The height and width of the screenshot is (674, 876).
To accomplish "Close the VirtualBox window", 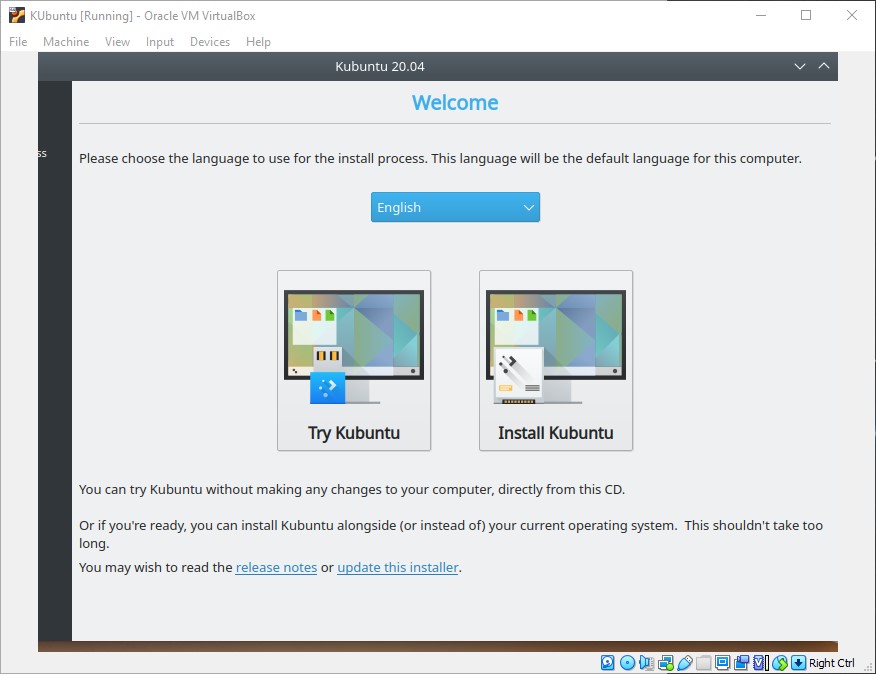I will pos(851,15).
